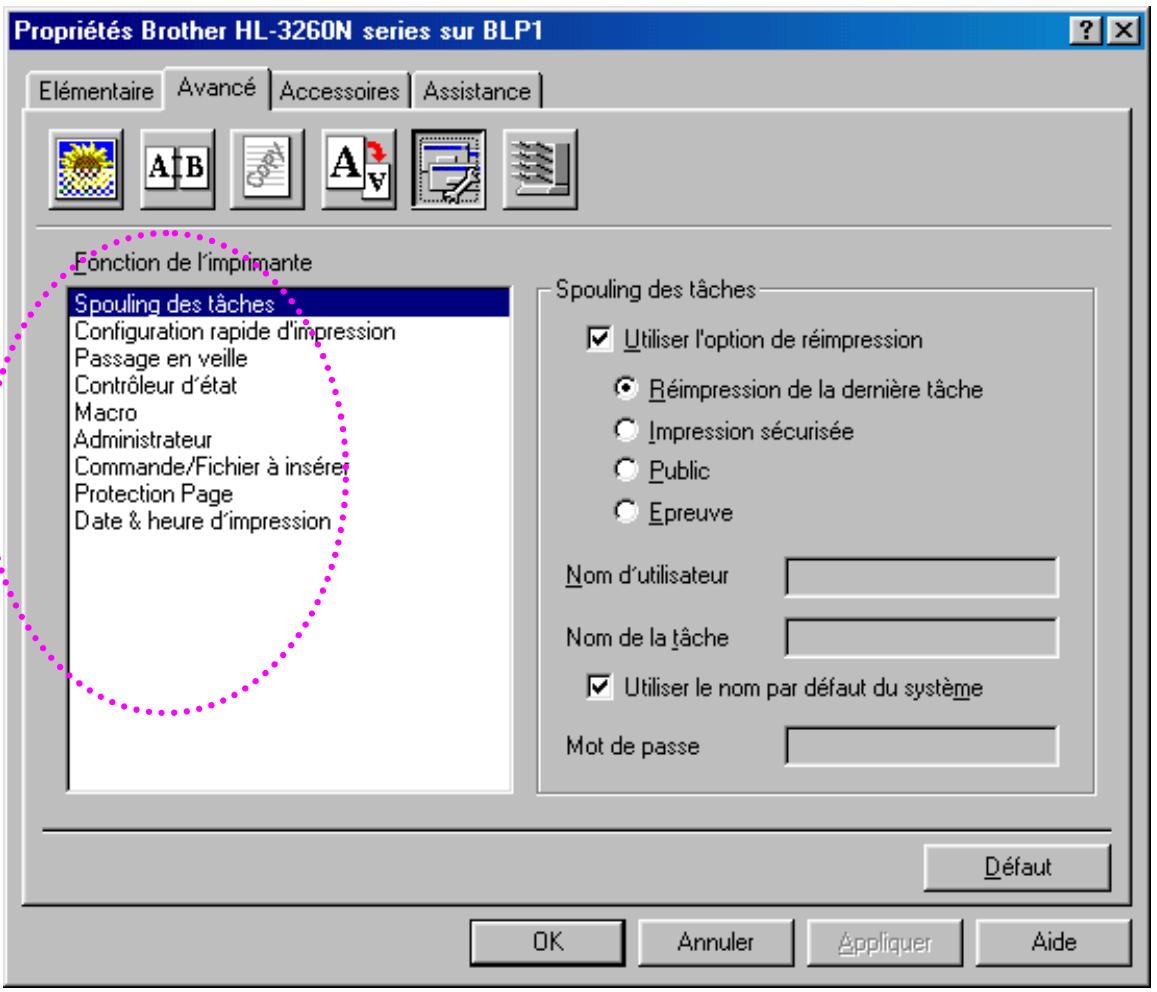Pick the Macro list entry
Viewport: 1157px width, 992px height.
click(289, 413)
